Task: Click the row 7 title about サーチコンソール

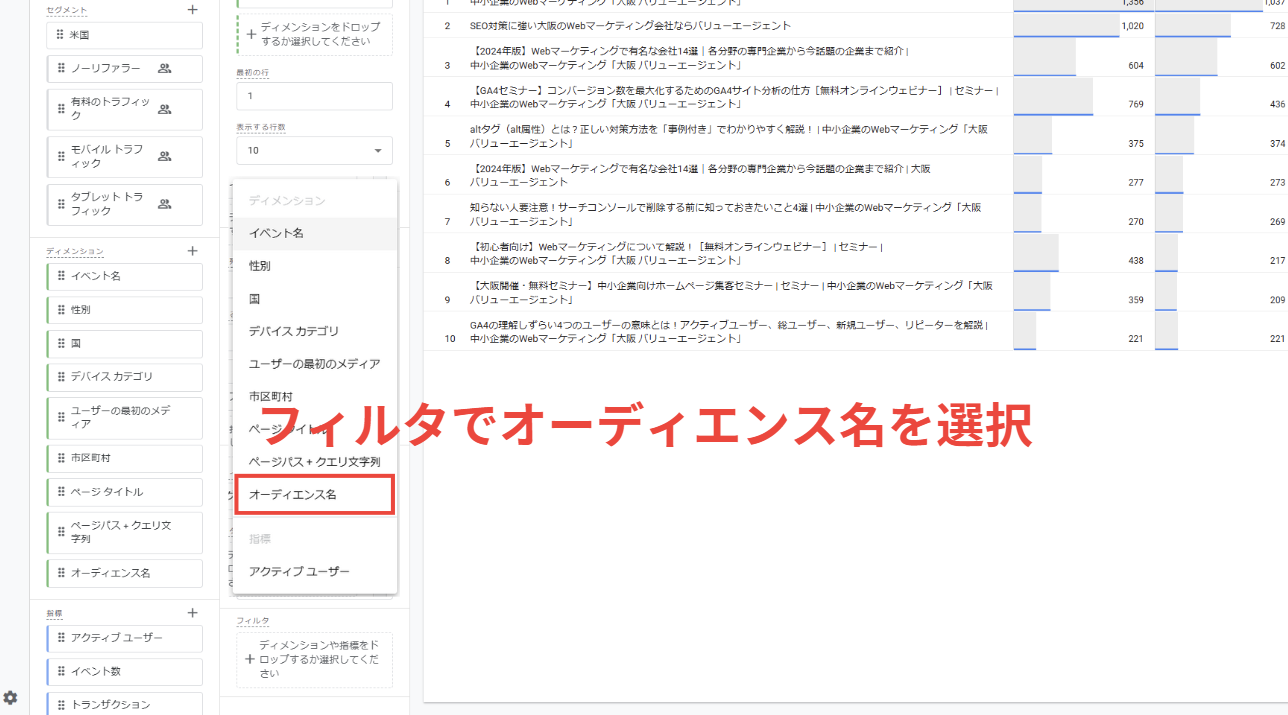Action: 726,214
